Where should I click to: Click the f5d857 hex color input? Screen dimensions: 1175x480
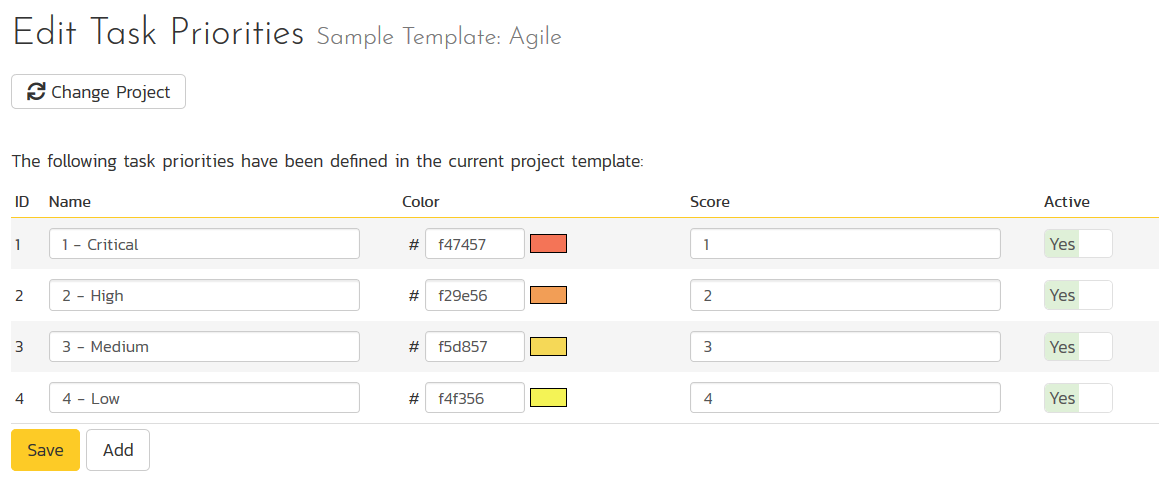pyautogui.click(x=475, y=347)
